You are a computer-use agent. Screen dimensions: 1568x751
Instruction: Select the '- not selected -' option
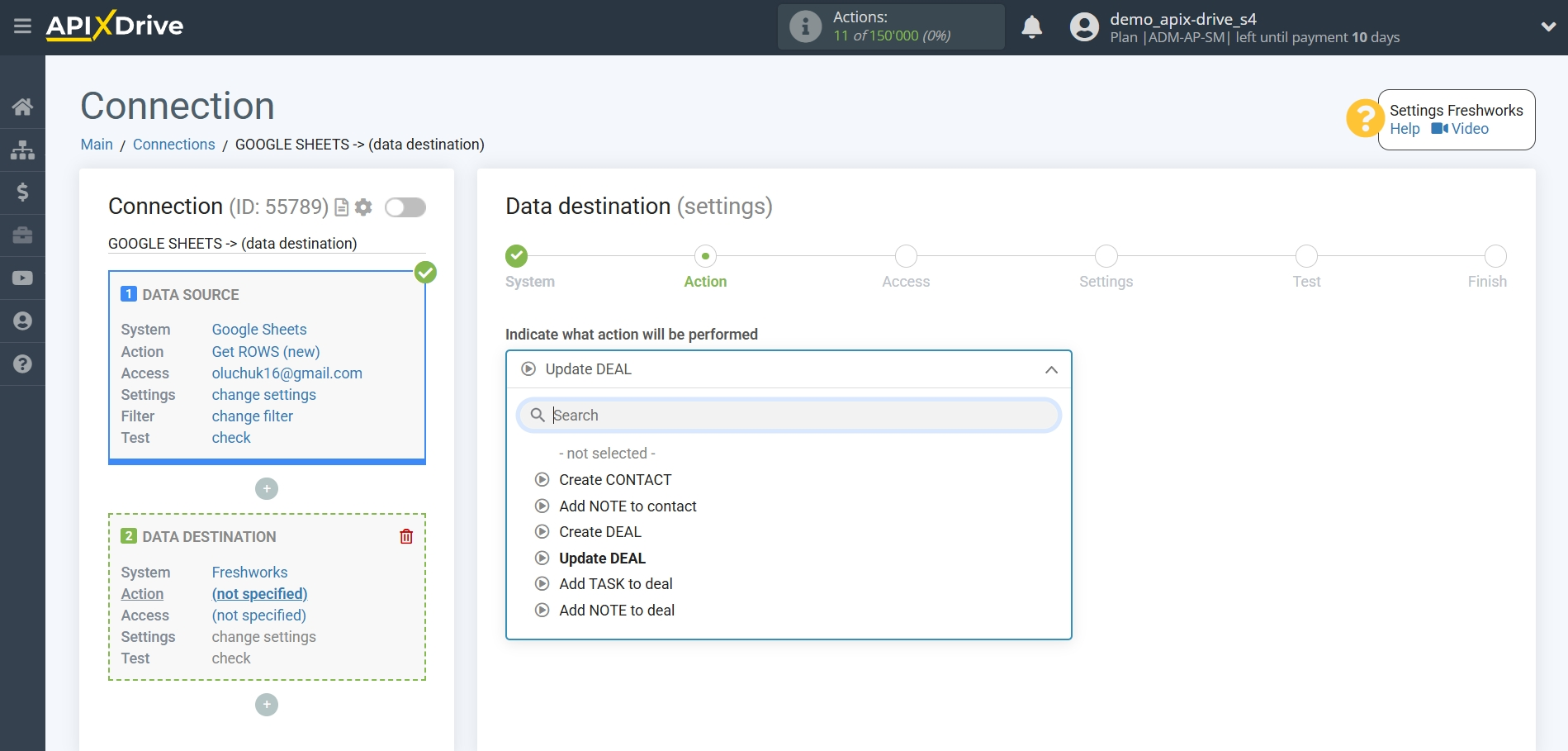tap(607, 454)
